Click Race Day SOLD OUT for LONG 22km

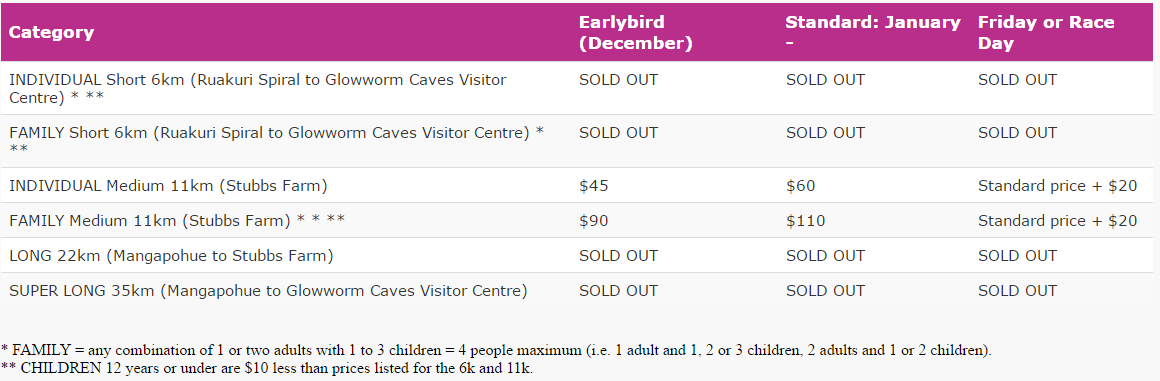click(x=1017, y=255)
